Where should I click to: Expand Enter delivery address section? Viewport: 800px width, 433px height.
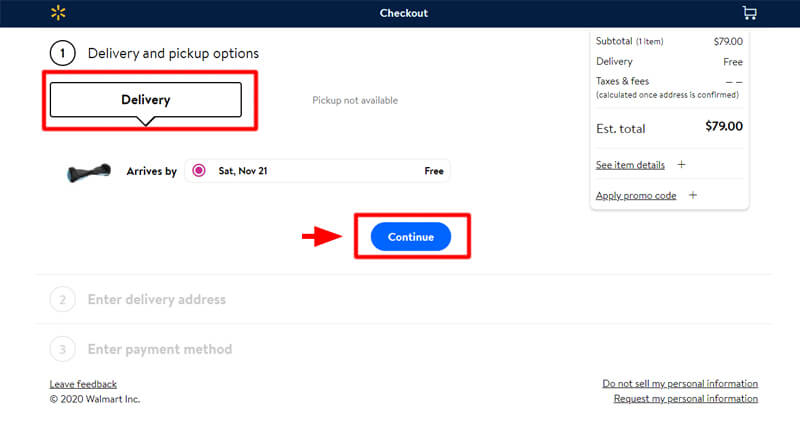(x=157, y=299)
